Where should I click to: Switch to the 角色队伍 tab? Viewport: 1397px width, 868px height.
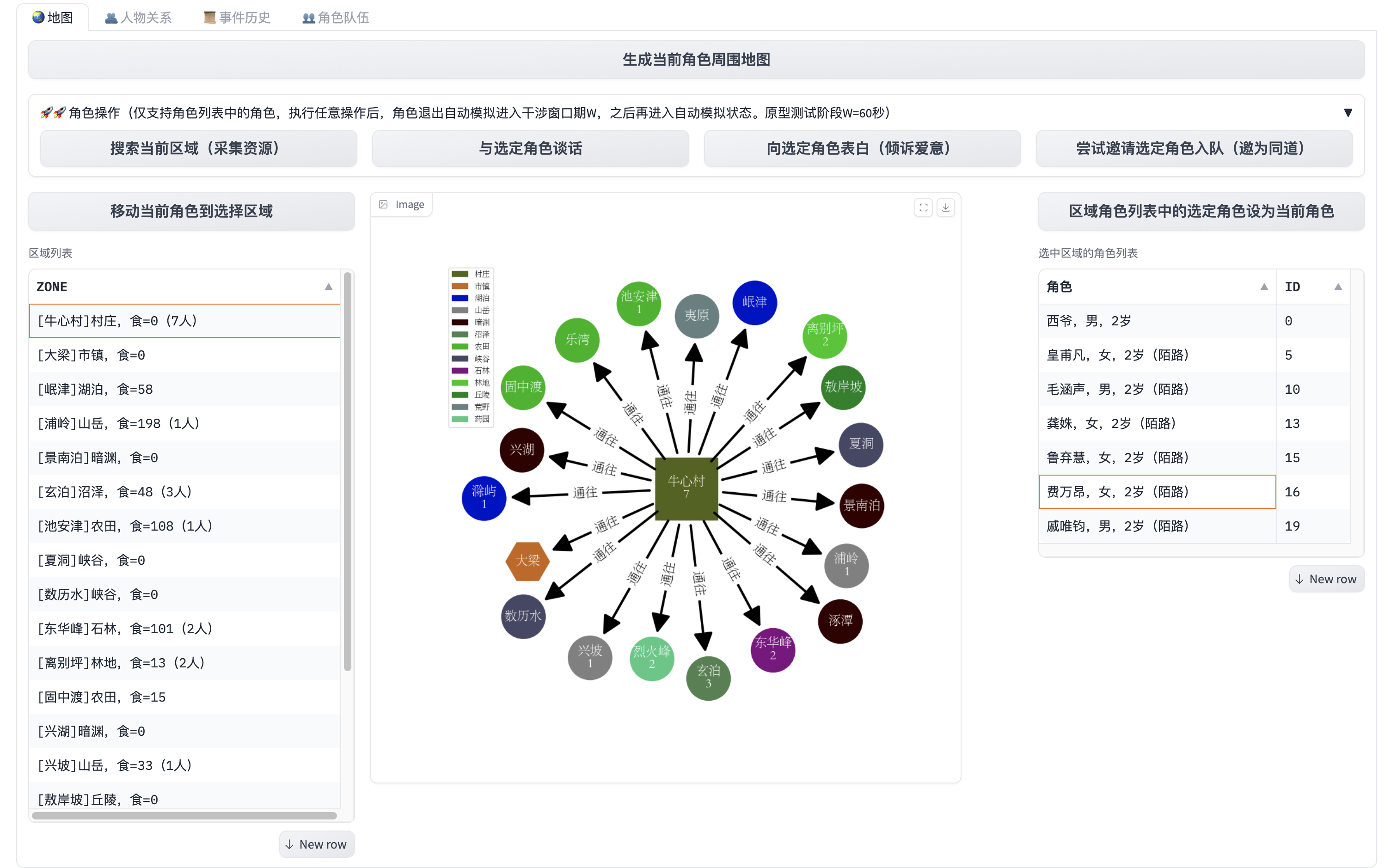click(336, 17)
